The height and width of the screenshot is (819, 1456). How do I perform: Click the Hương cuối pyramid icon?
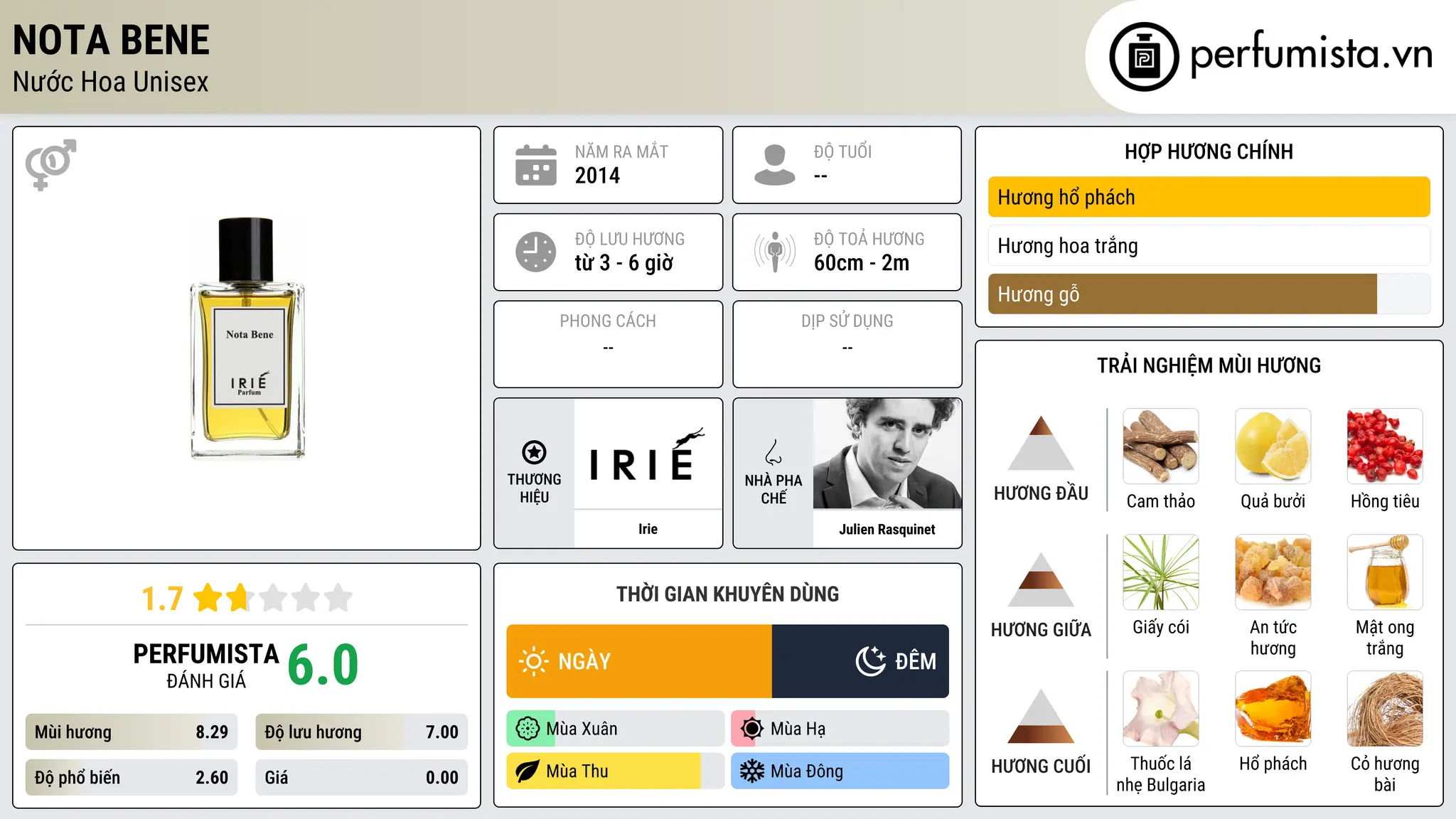coord(1041,716)
